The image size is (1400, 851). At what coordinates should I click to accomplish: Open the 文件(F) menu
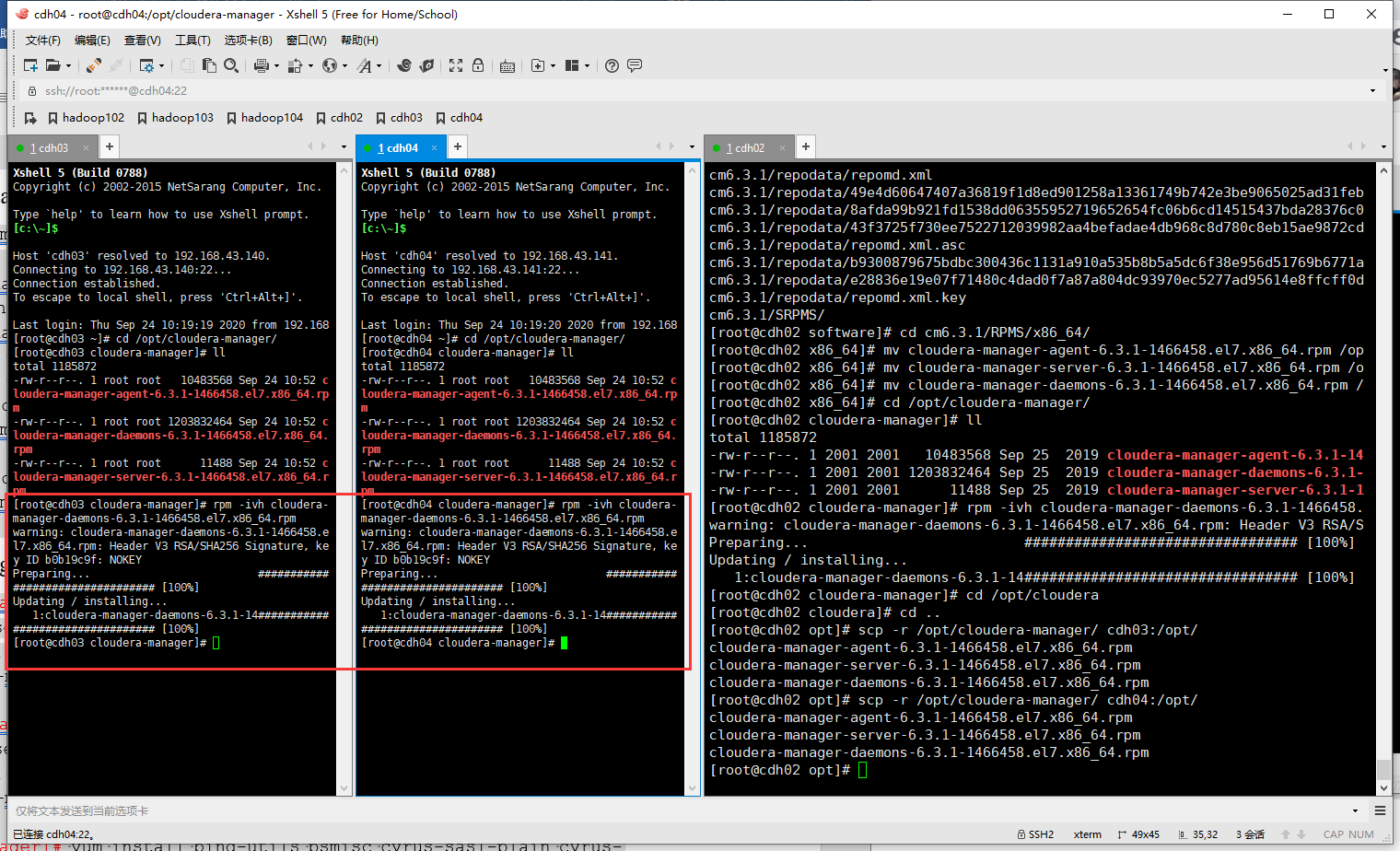click(43, 40)
